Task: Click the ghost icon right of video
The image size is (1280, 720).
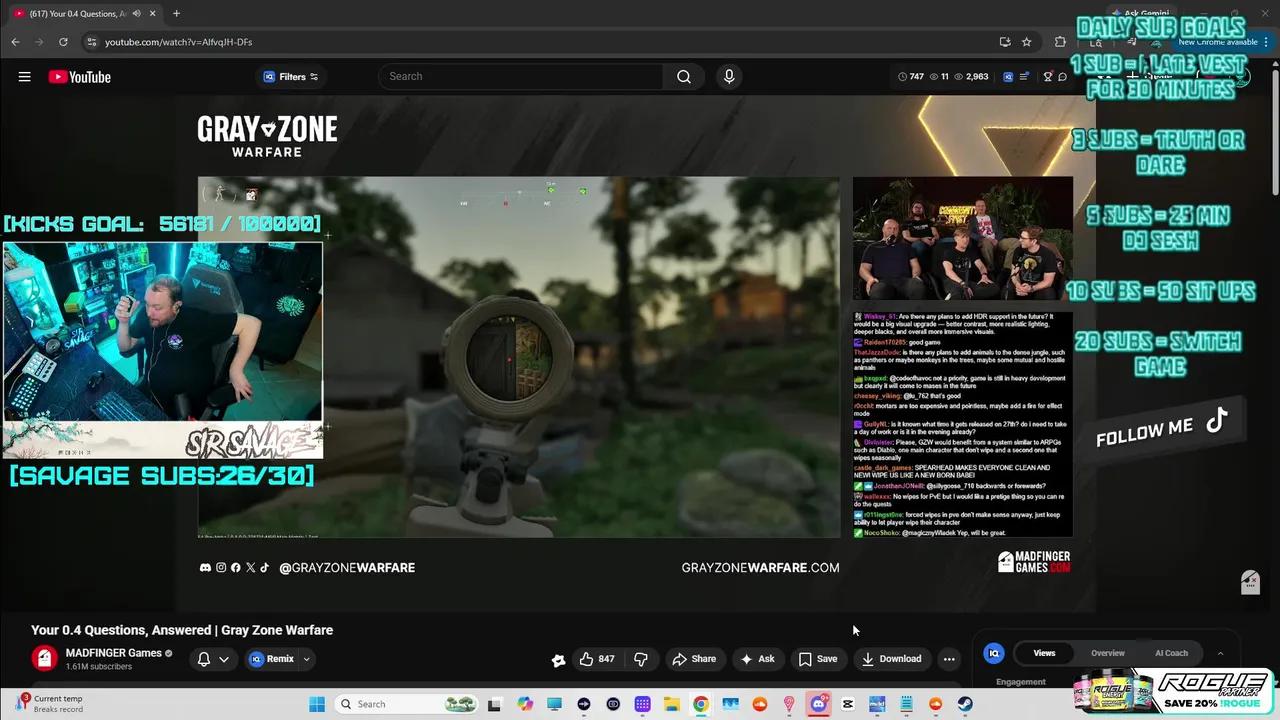Action: 1250,582
